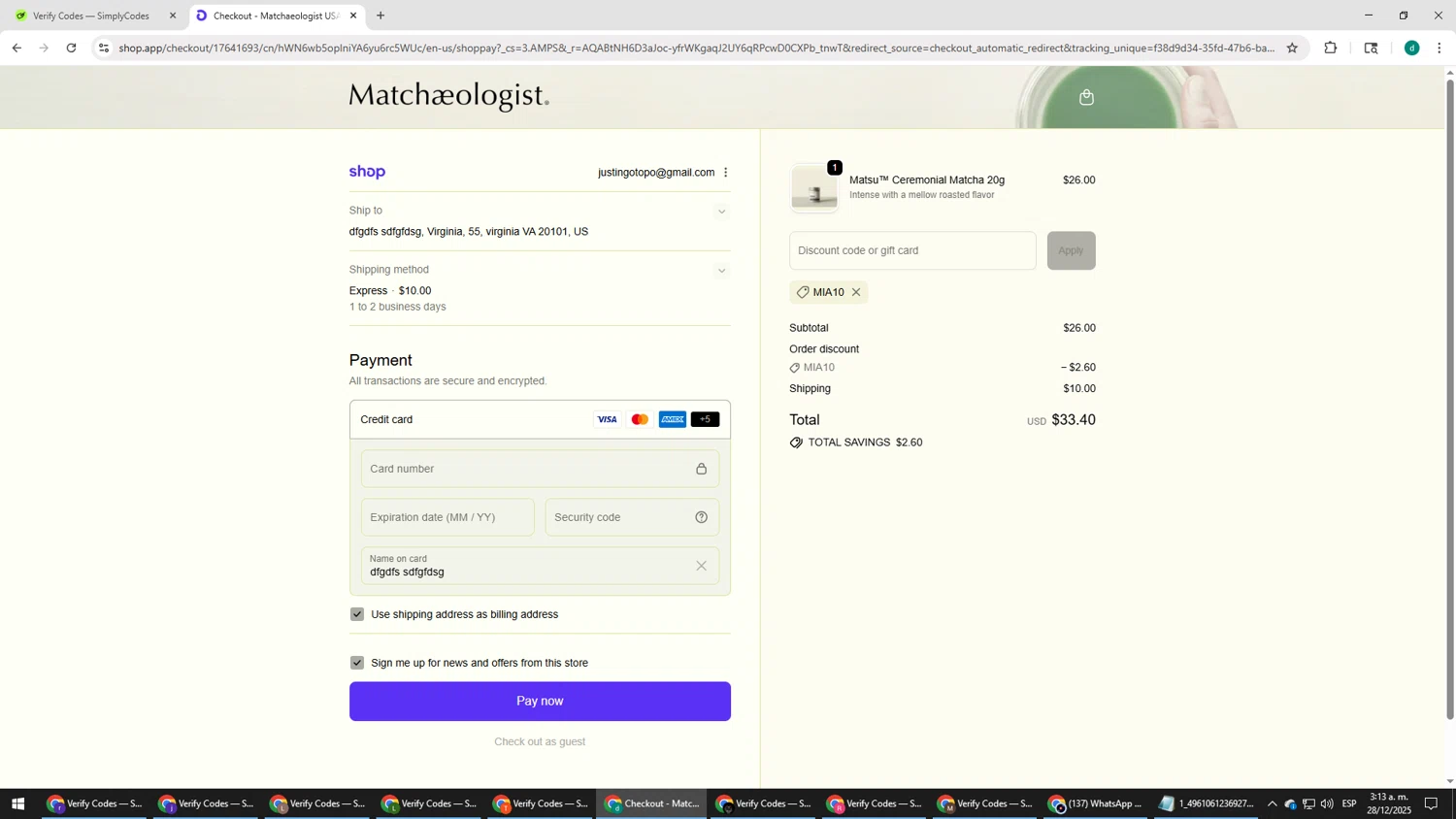Reload the current page

(71, 48)
